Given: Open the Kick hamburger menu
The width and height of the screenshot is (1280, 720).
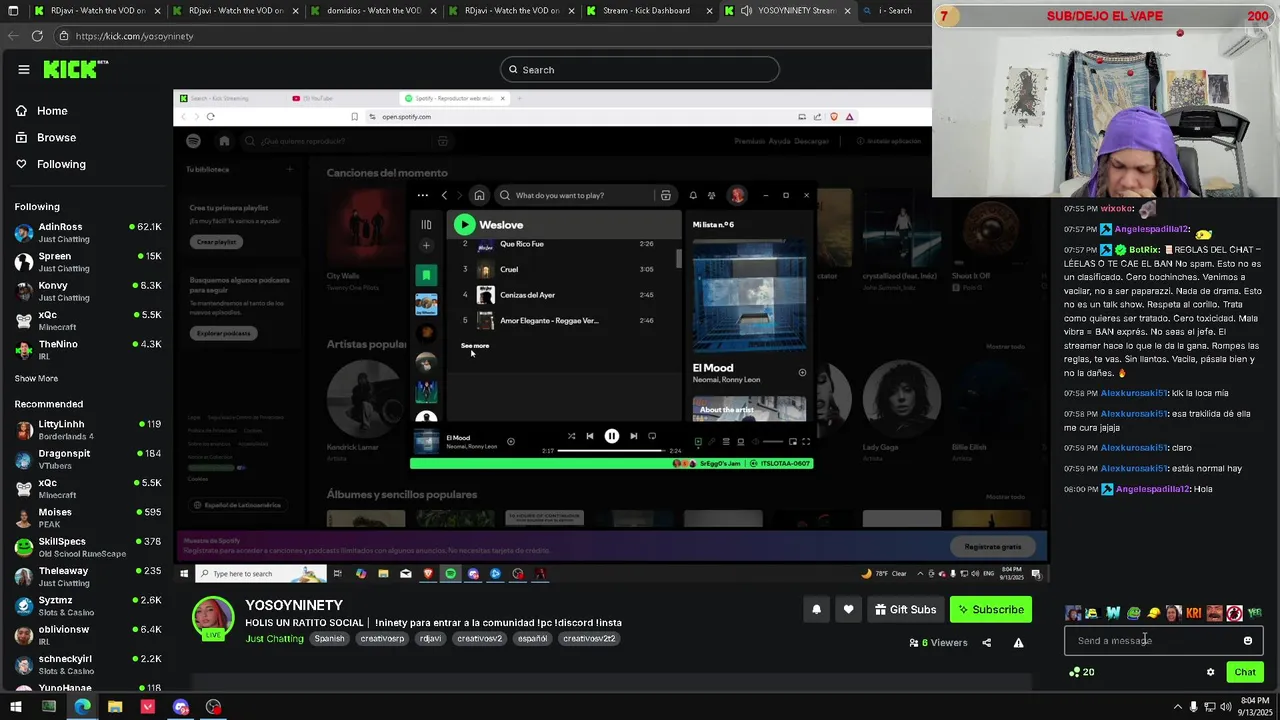Looking at the screenshot, I should click(x=23, y=69).
